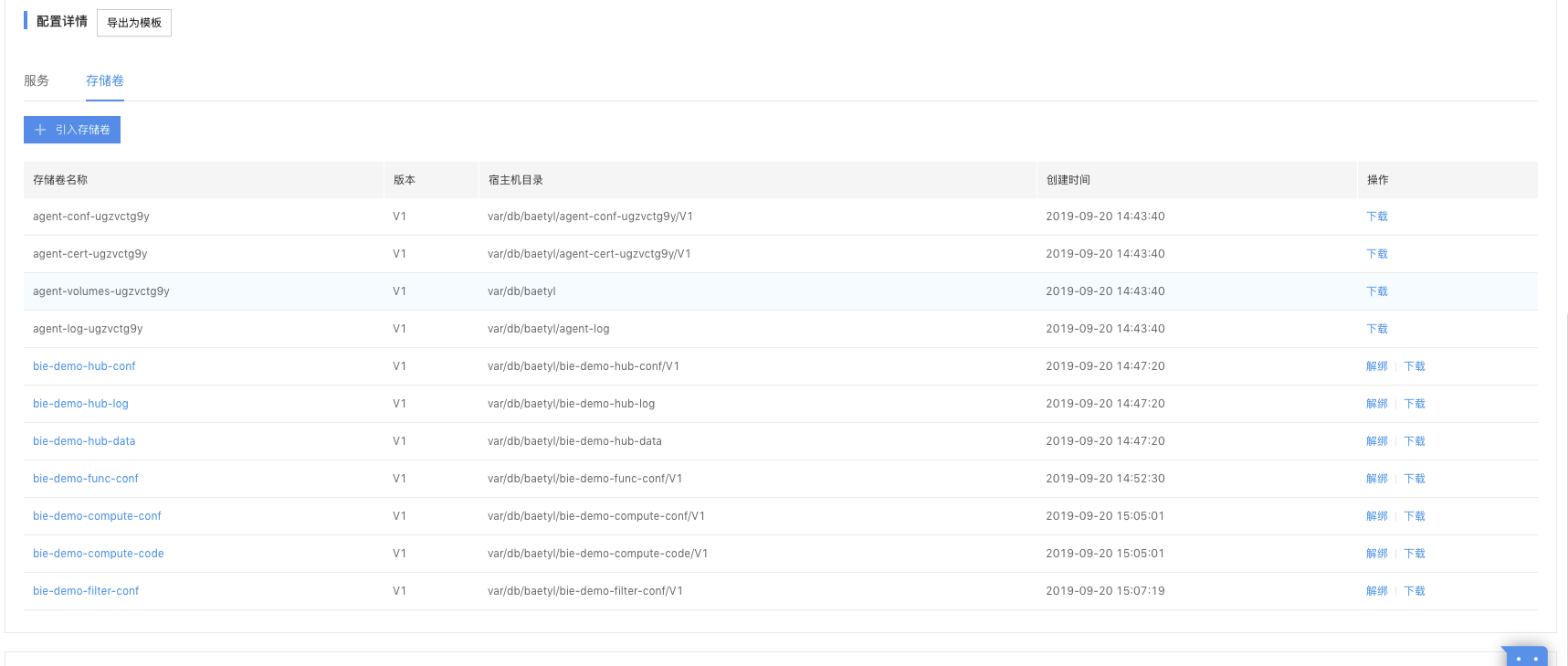Open the chat assistant robot icon
This screenshot has width=1568, height=666.
[1525, 656]
